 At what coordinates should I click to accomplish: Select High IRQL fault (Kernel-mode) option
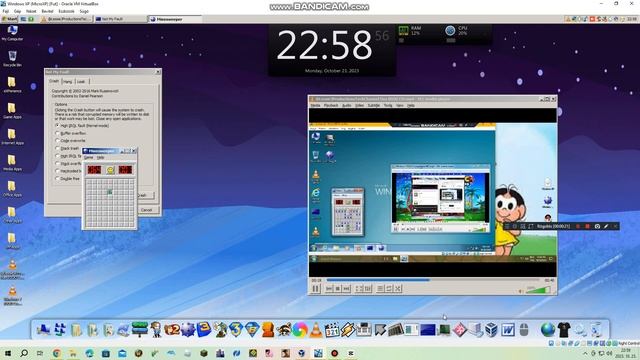point(82,126)
